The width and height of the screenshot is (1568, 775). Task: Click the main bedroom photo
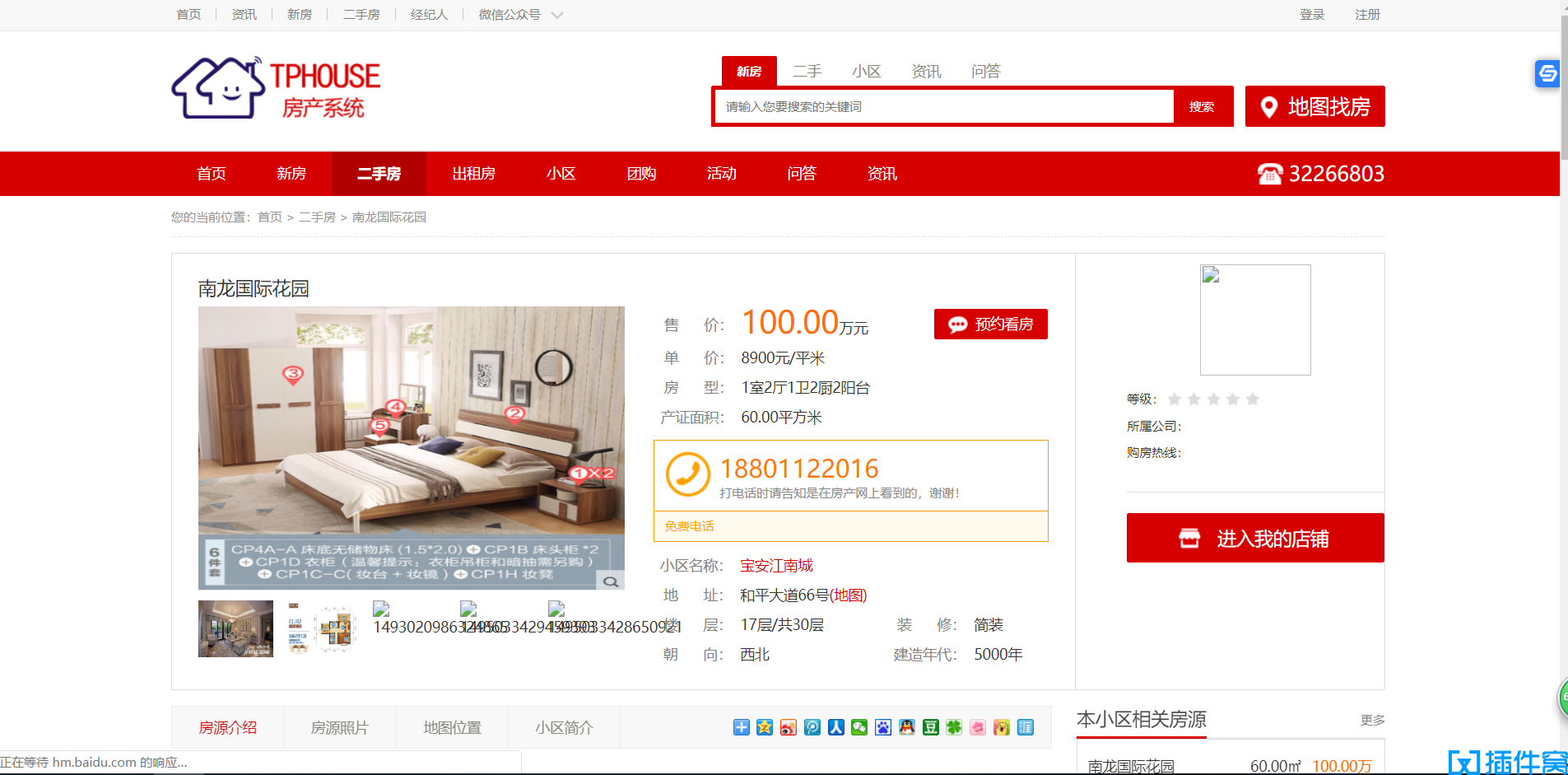(x=412, y=448)
